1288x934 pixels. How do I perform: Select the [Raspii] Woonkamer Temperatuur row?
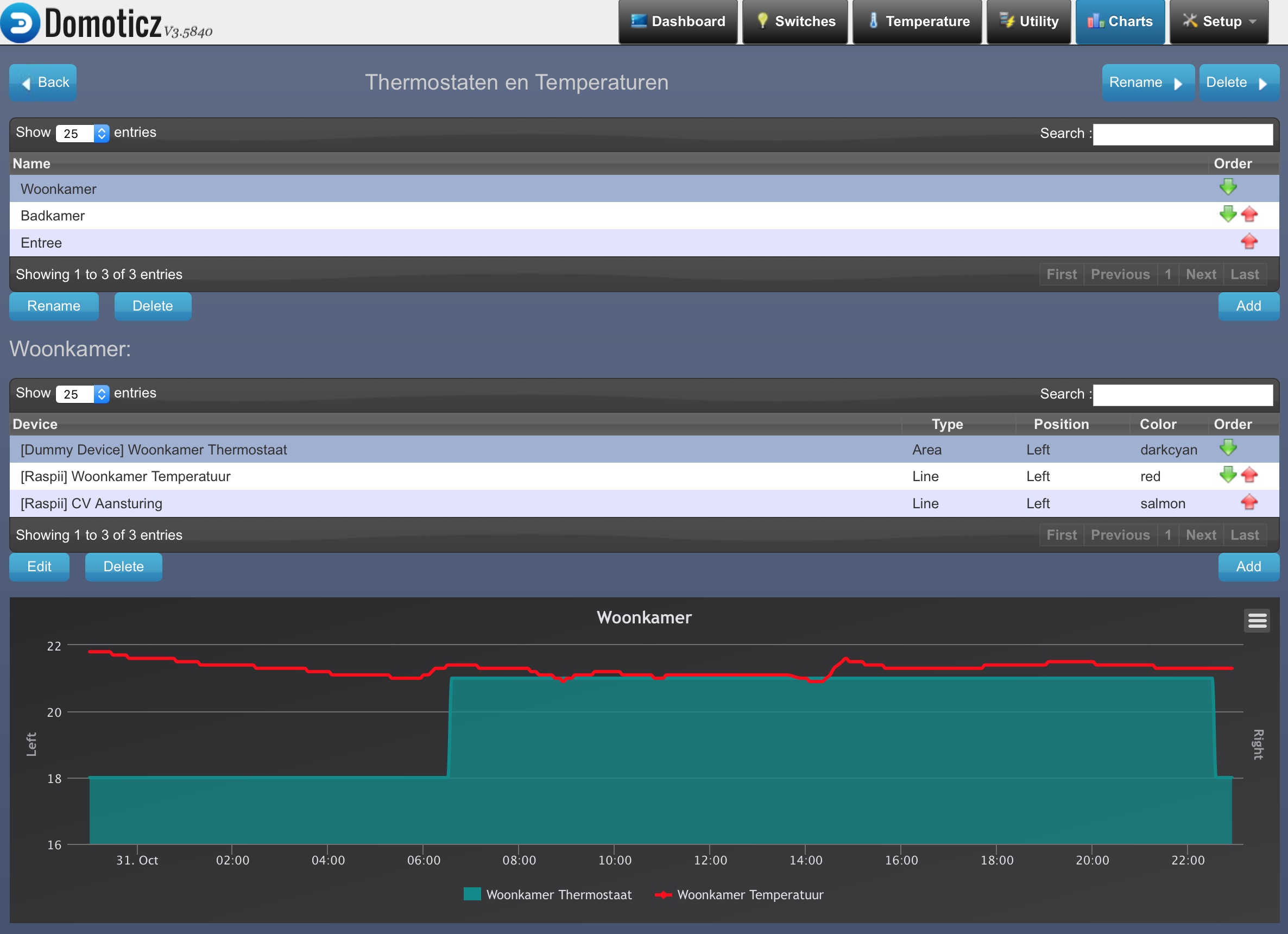pos(644,476)
